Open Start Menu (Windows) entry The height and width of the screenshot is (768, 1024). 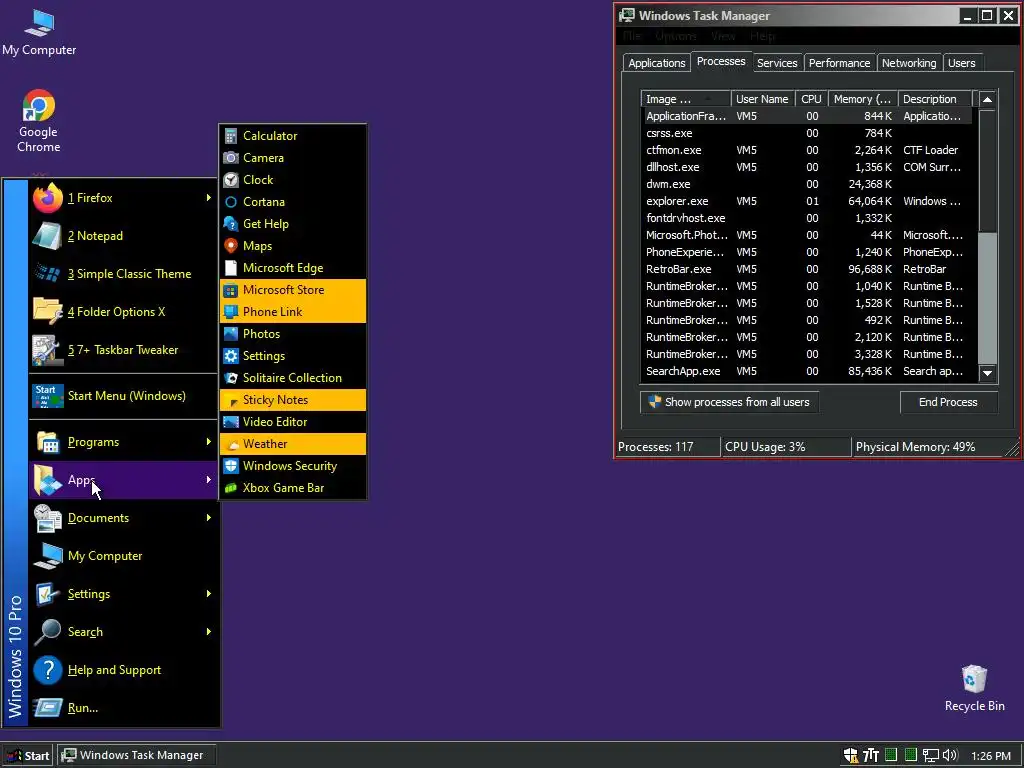(123, 396)
